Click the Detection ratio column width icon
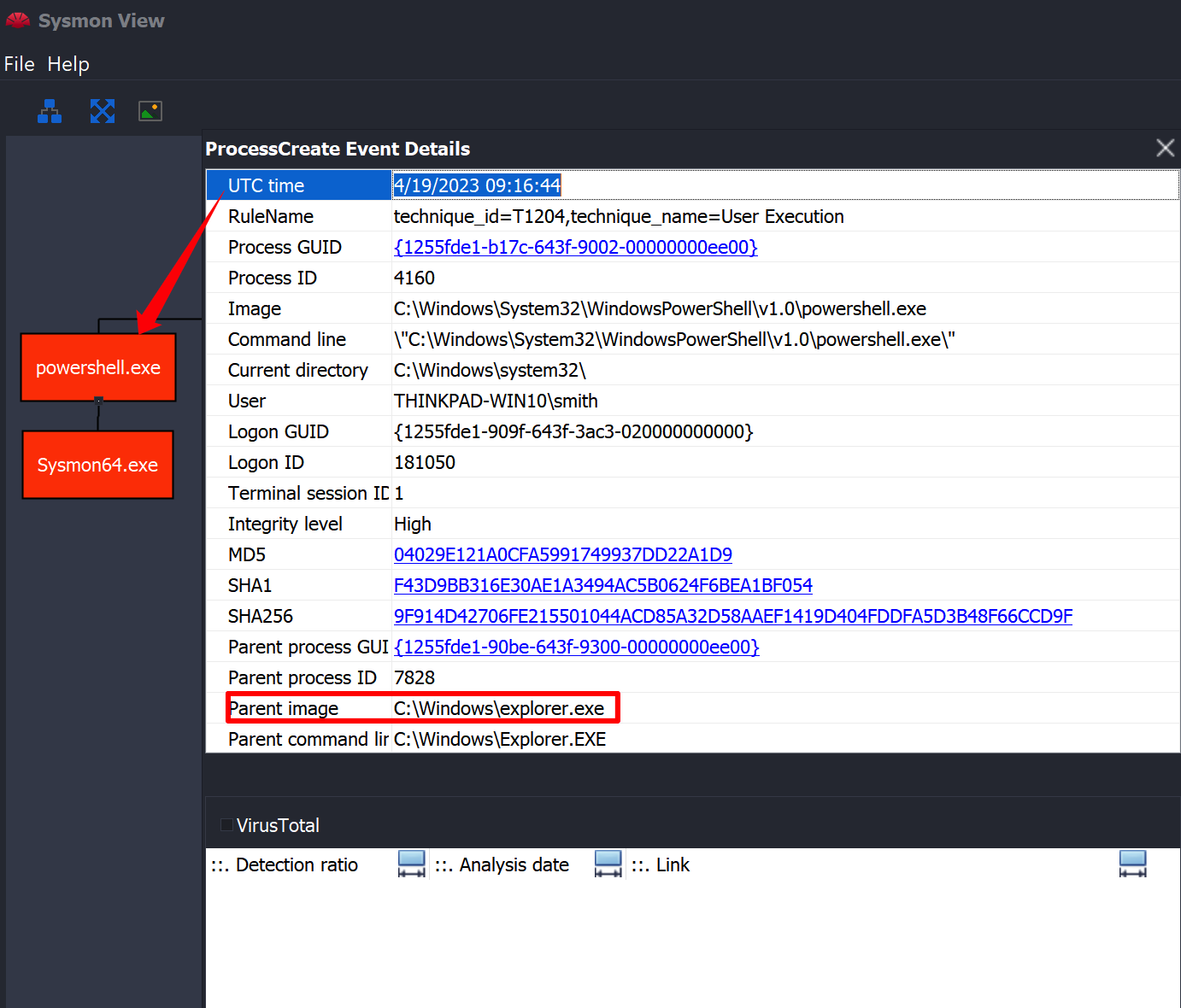Screen dimensions: 1181x1008 click(x=412, y=864)
